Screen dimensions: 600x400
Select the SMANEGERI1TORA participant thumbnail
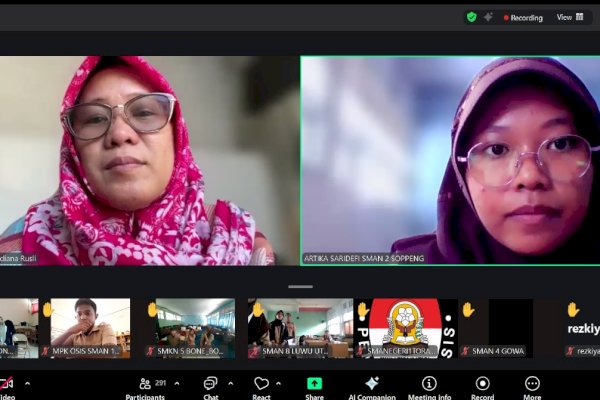406,328
